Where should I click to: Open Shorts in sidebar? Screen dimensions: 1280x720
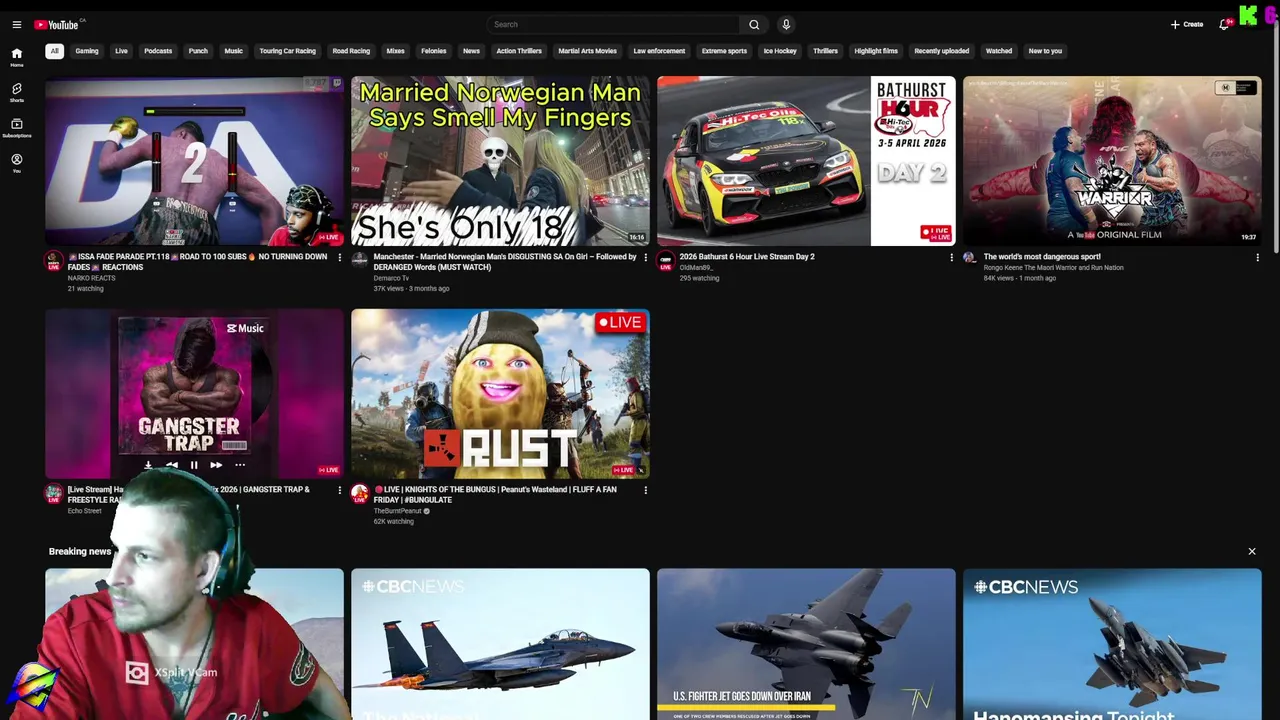[x=16, y=93]
